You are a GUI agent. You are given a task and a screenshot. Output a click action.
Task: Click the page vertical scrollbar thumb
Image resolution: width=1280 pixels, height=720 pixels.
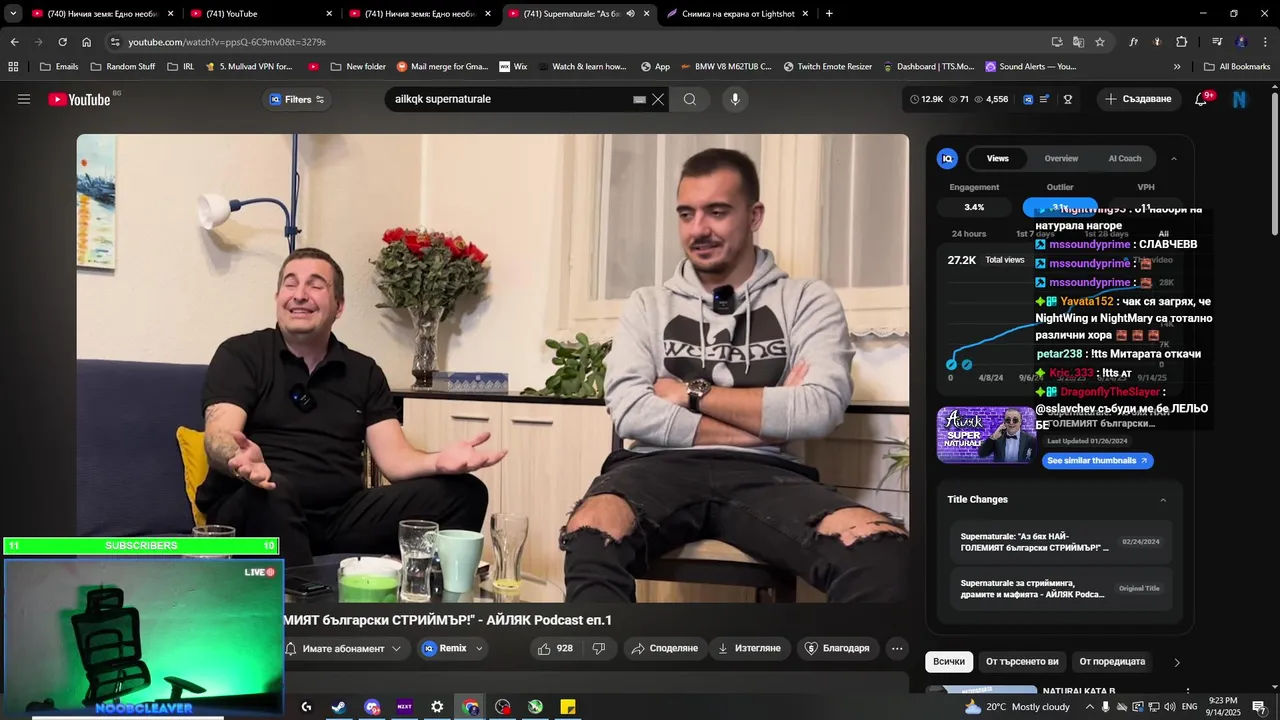tap(1274, 165)
